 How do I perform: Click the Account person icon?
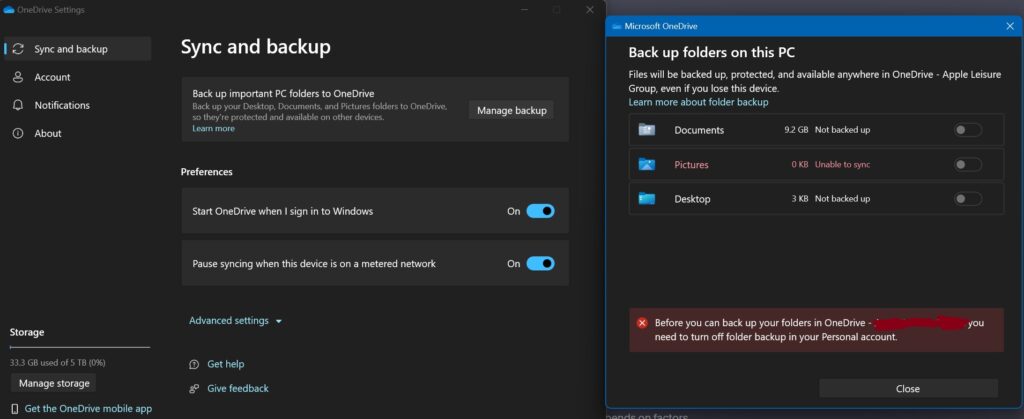(18, 77)
